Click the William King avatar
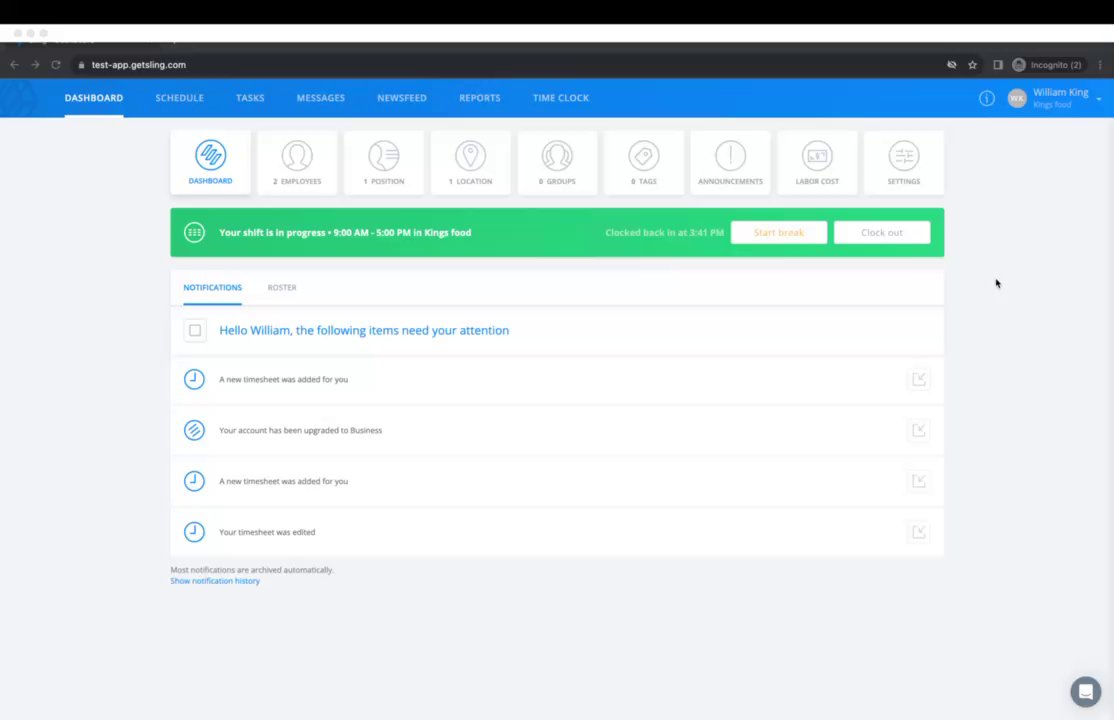This screenshot has height=720, width=1114. coord(1017,98)
